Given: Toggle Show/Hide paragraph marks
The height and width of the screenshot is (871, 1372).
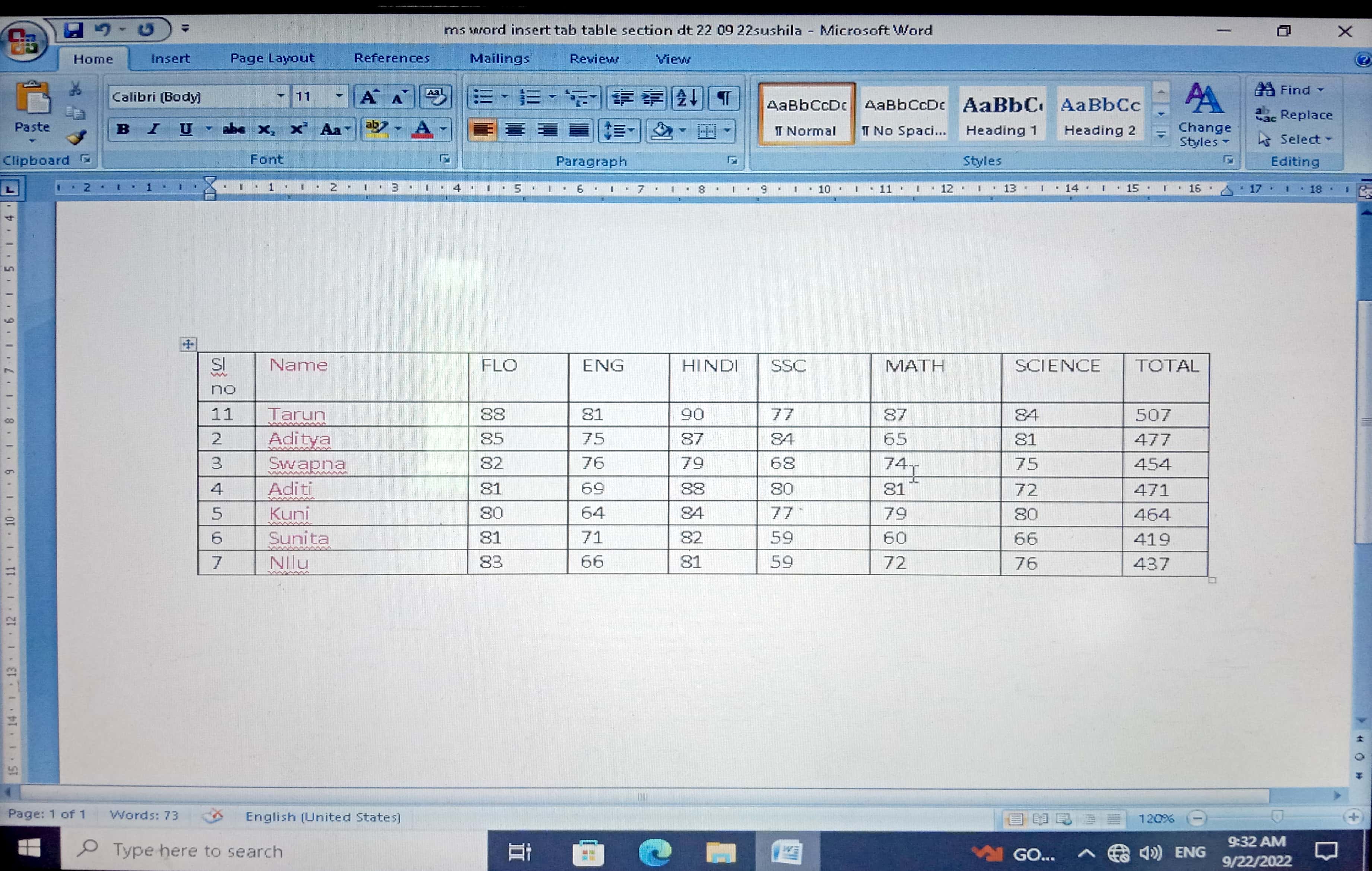Looking at the screenshot, I should click(x=724, y=98).
